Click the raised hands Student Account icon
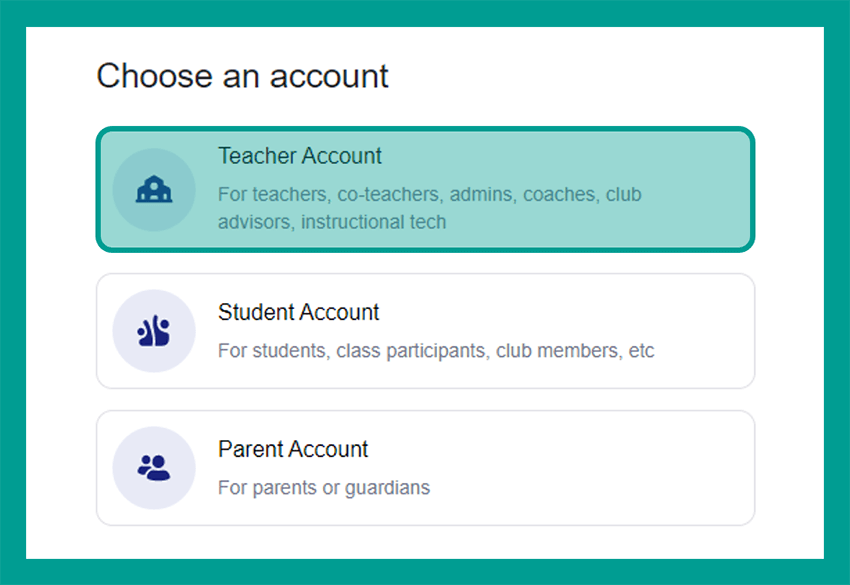850x585 pixels. click(154, 331)
